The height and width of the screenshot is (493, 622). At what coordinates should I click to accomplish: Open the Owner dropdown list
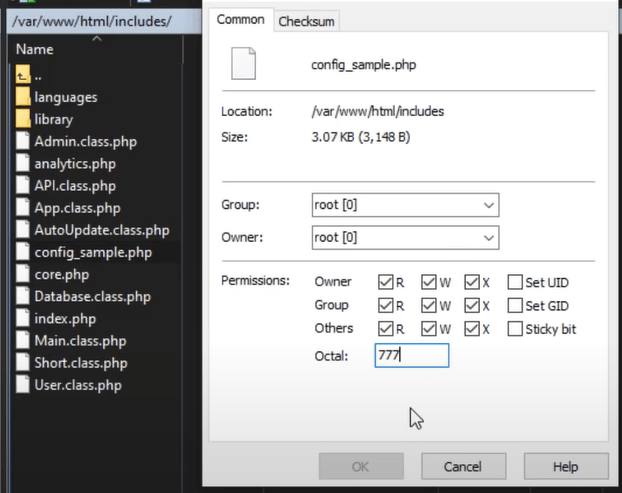pyautogui.click(x=489, y=238)
